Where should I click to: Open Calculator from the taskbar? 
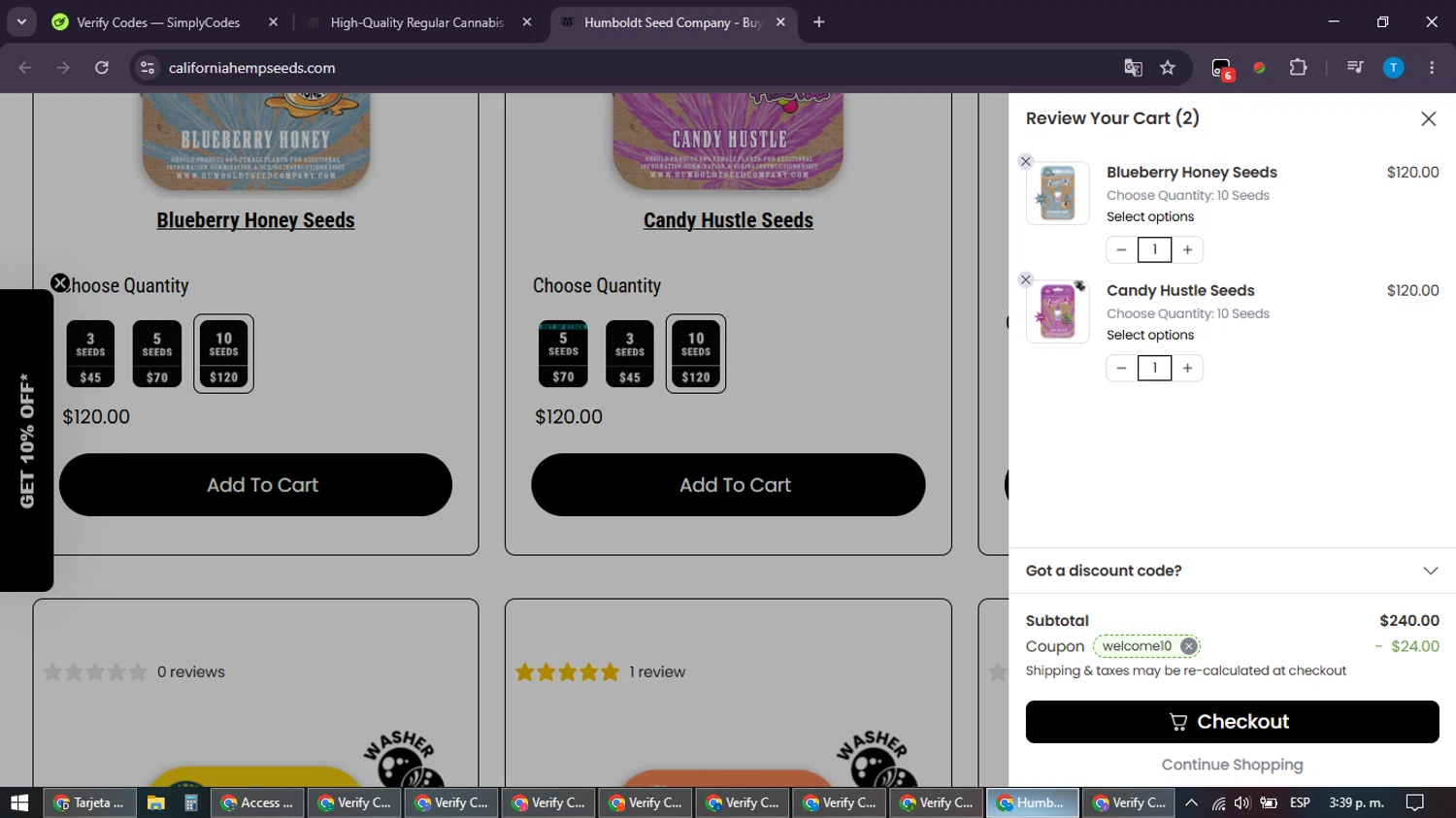[191, 802]
